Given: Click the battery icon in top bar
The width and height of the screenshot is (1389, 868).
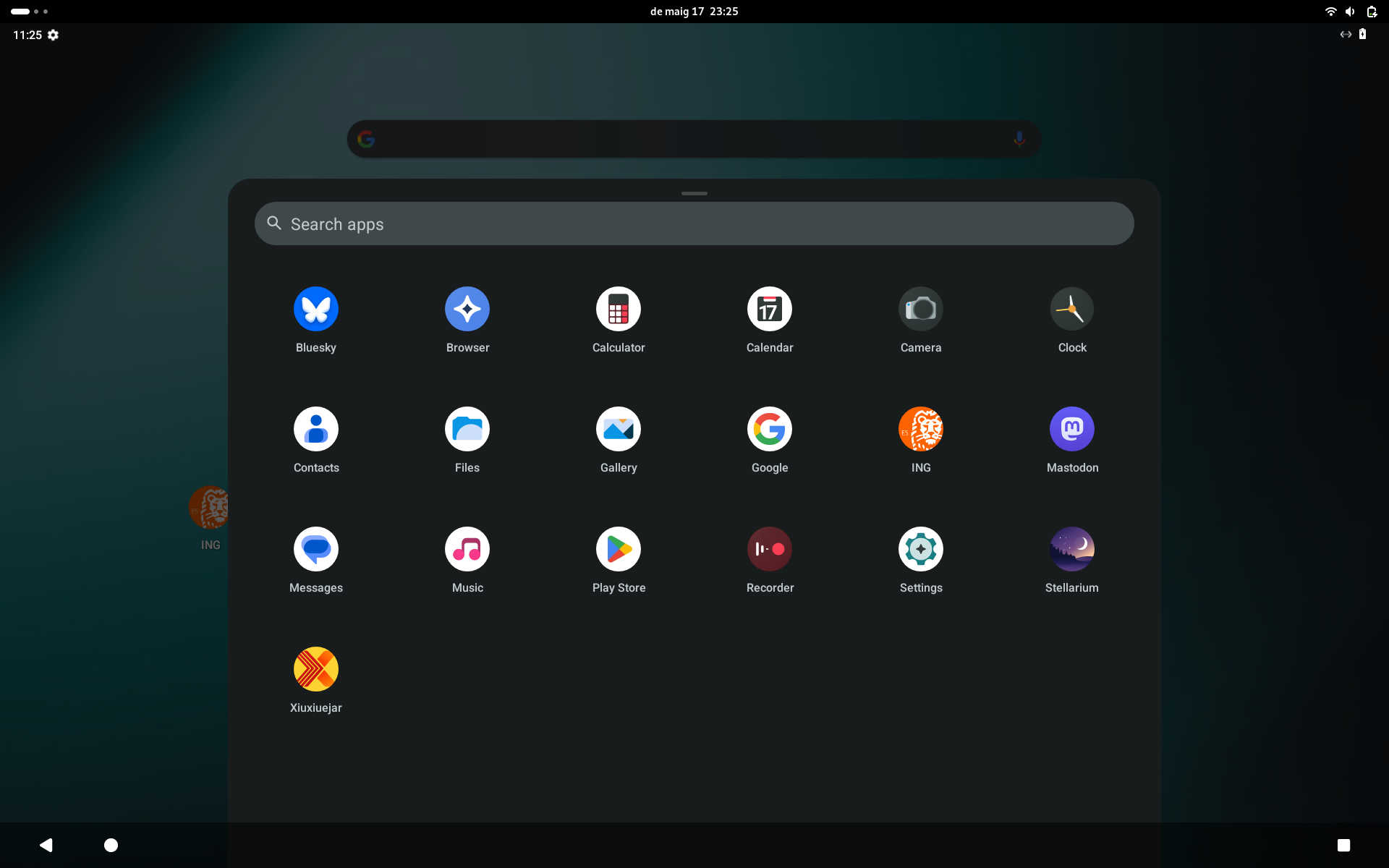Looking at the screenshot, I should tap(1372, 12).
